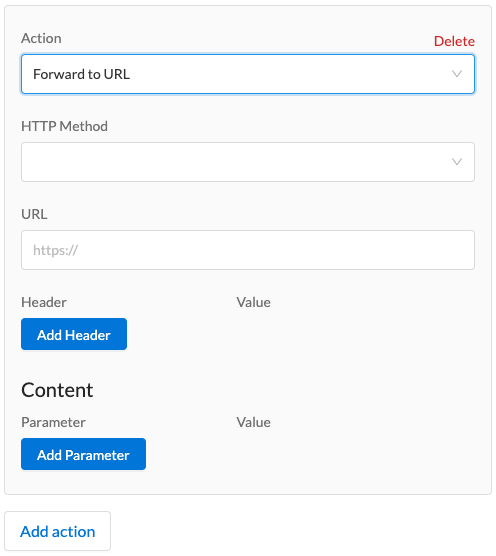
Task: Focus the URL input field
Action: click(247, 250)
